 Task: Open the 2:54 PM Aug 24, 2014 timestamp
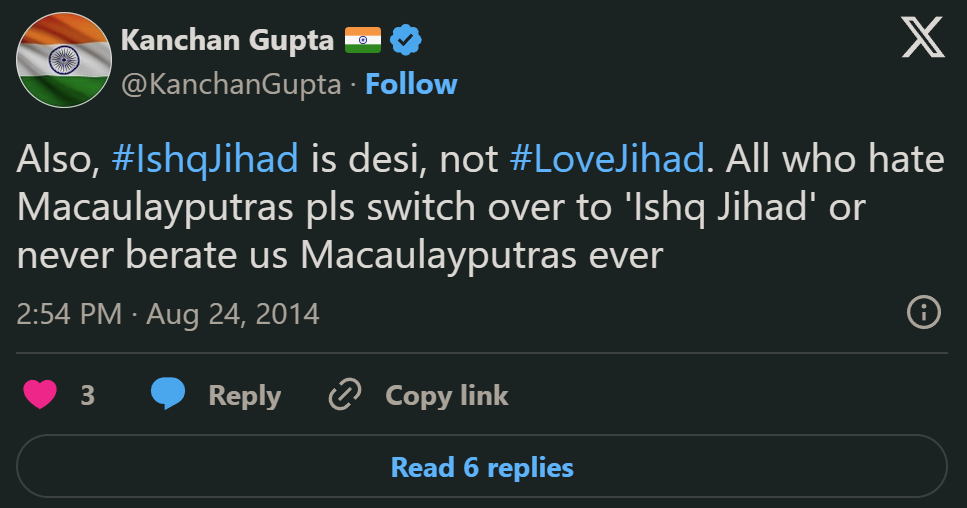(x=168, y=314)
